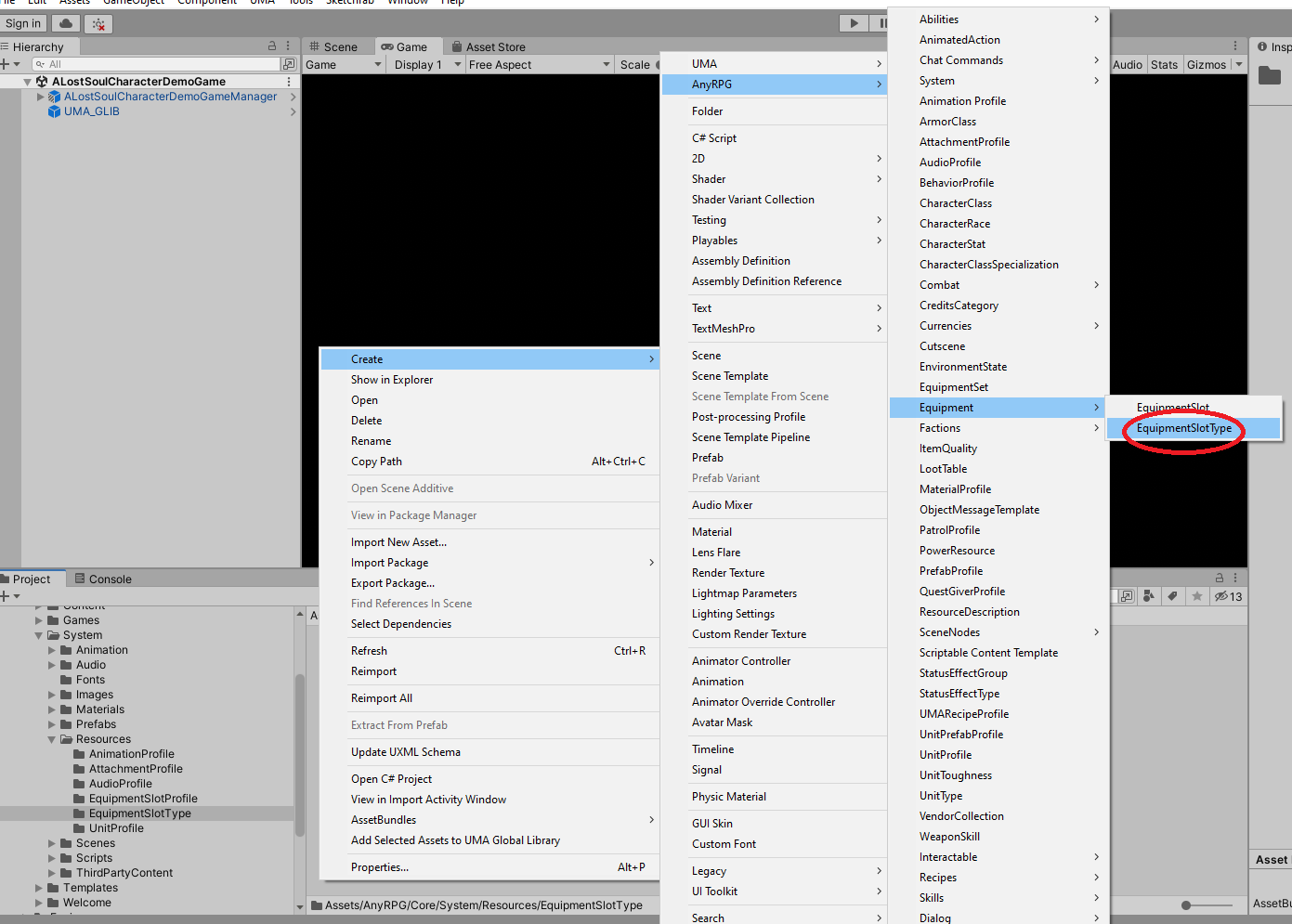Open the Gizmos dropdown arrow
This screenshot has height=924, width=1292.
[1239, 64]
